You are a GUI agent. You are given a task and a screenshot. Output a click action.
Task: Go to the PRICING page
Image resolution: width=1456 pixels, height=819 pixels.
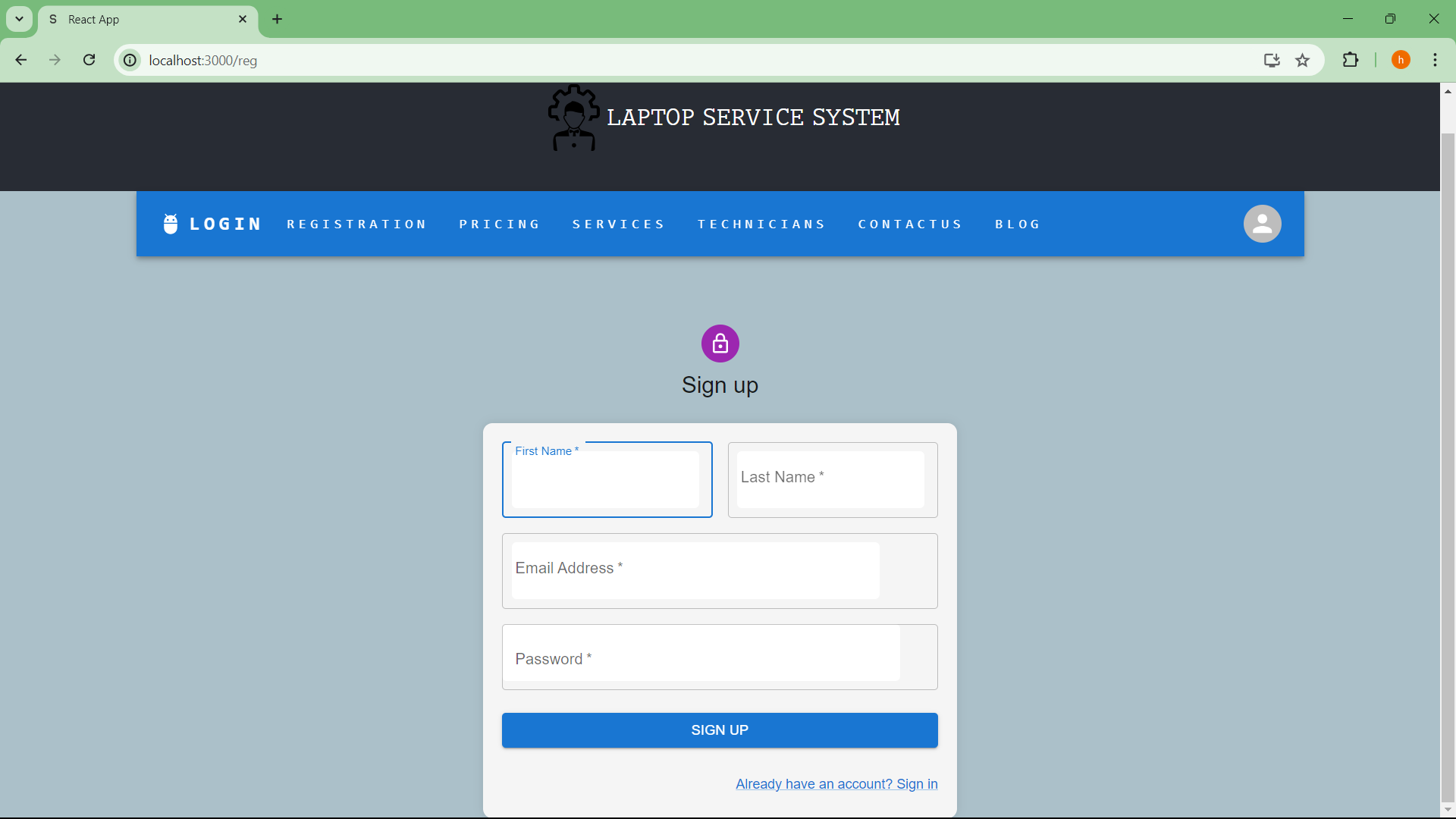499,224
